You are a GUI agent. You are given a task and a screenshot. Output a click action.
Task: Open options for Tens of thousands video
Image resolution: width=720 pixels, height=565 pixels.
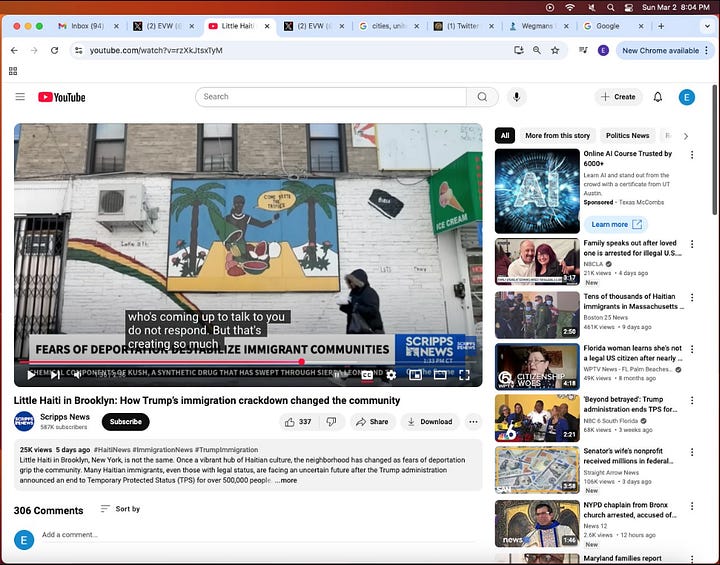point(692,298)
